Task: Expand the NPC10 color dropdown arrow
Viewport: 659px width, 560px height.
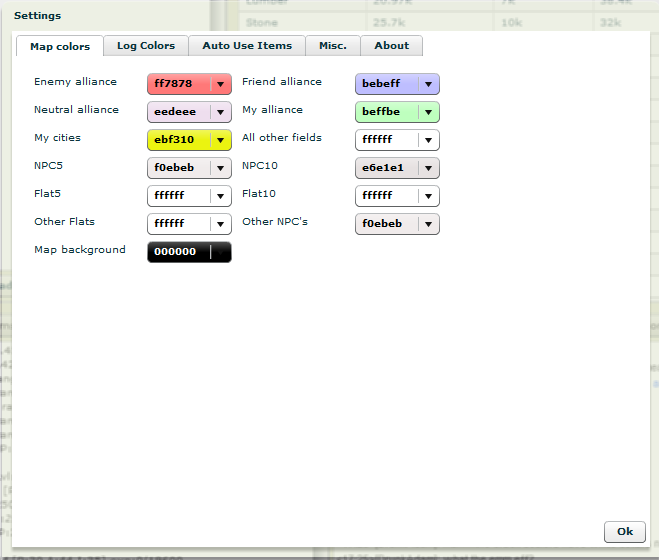Action: coord(428,169)
